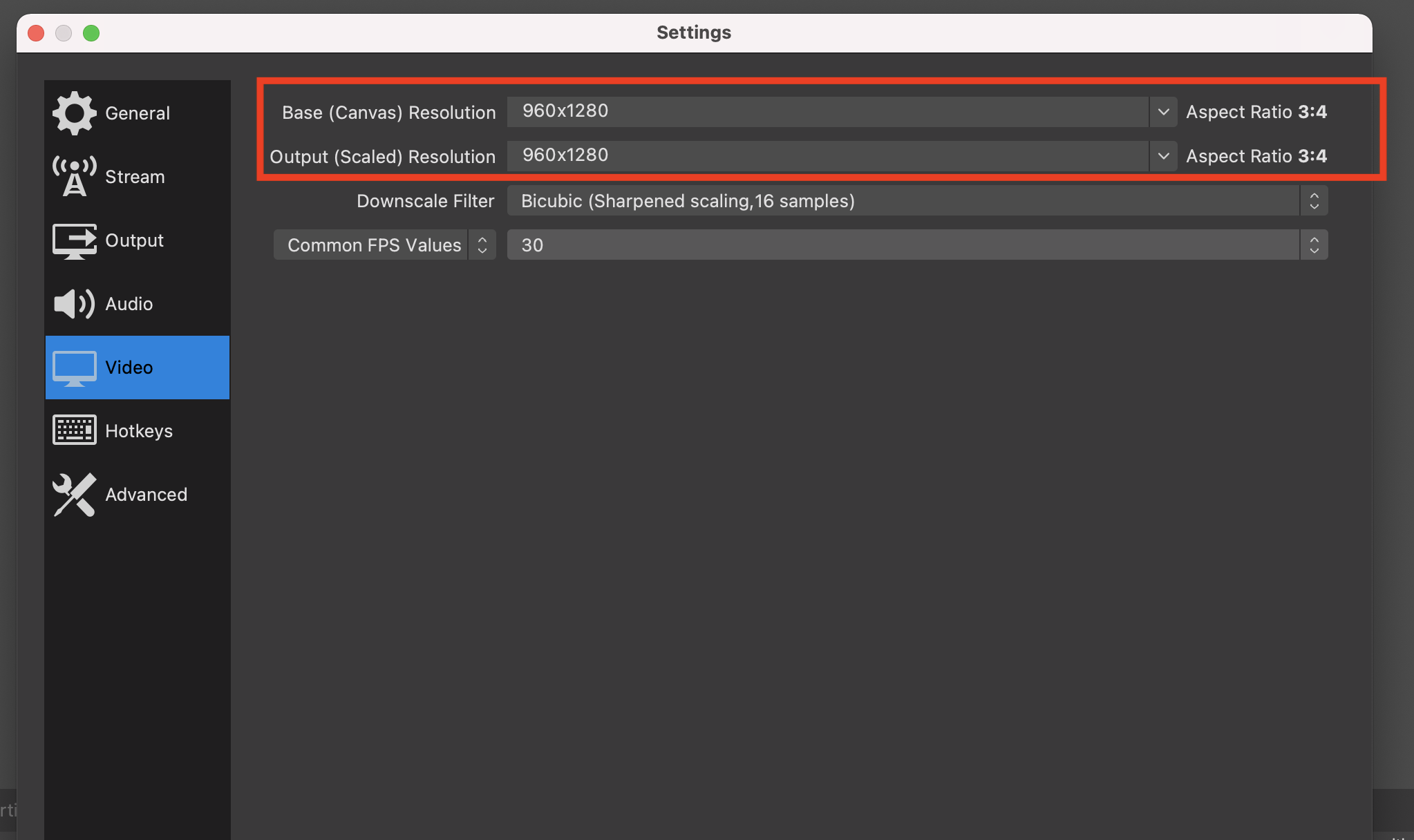Open the Downscale Filter dropdown
This screenshot has height=840, width=1414.
click(916, 201)
